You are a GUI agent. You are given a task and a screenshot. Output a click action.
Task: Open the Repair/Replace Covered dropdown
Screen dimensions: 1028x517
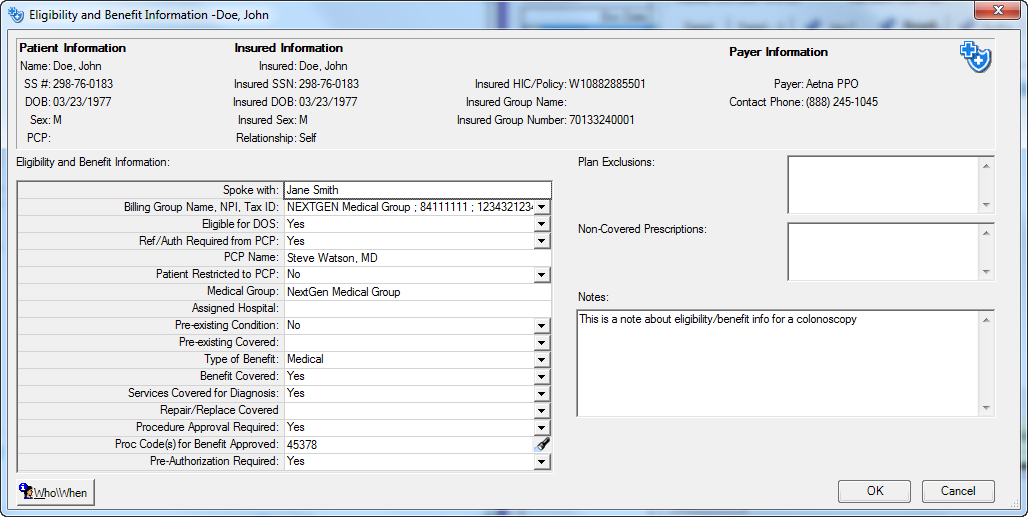pos(542,411)
